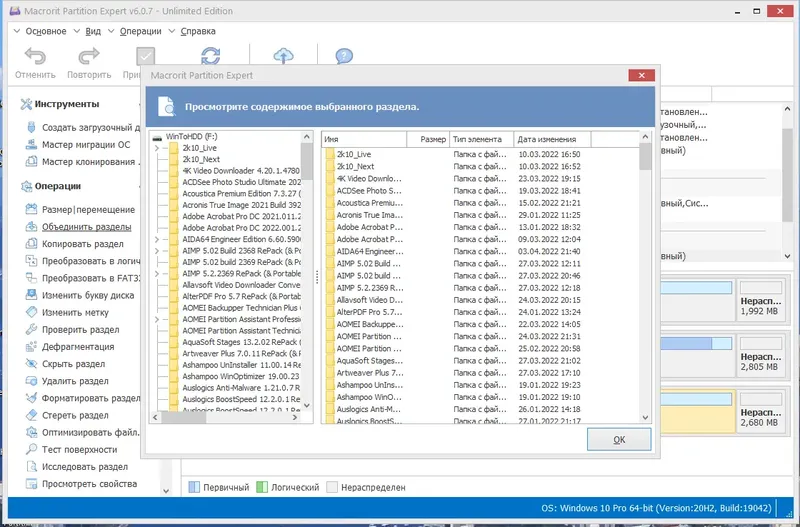Click the Нерасп… 1,992 MB disk block

(761, 299)
